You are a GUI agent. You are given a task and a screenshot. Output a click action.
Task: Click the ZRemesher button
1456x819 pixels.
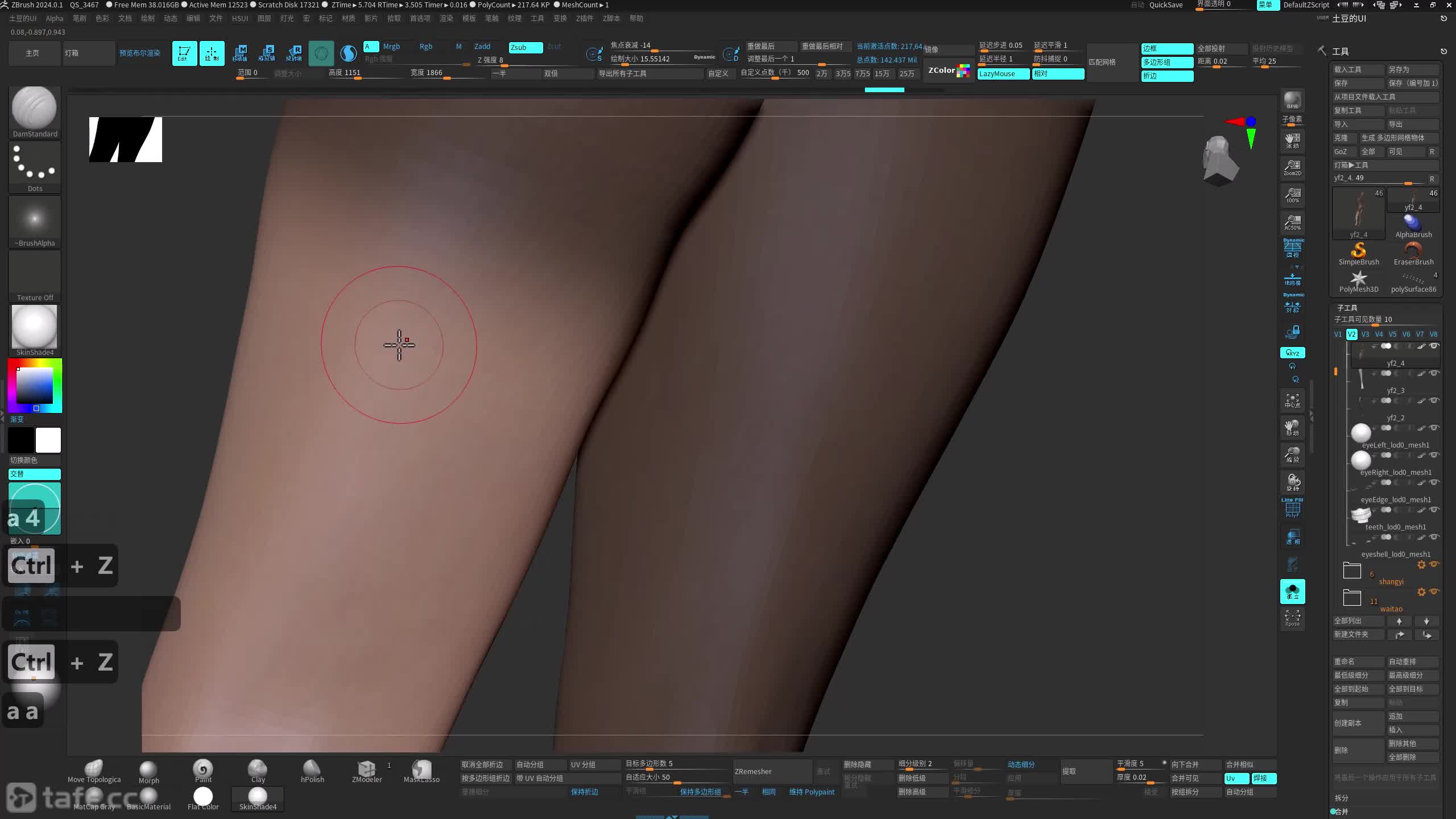pyautogui.click(x=772, y=772)
